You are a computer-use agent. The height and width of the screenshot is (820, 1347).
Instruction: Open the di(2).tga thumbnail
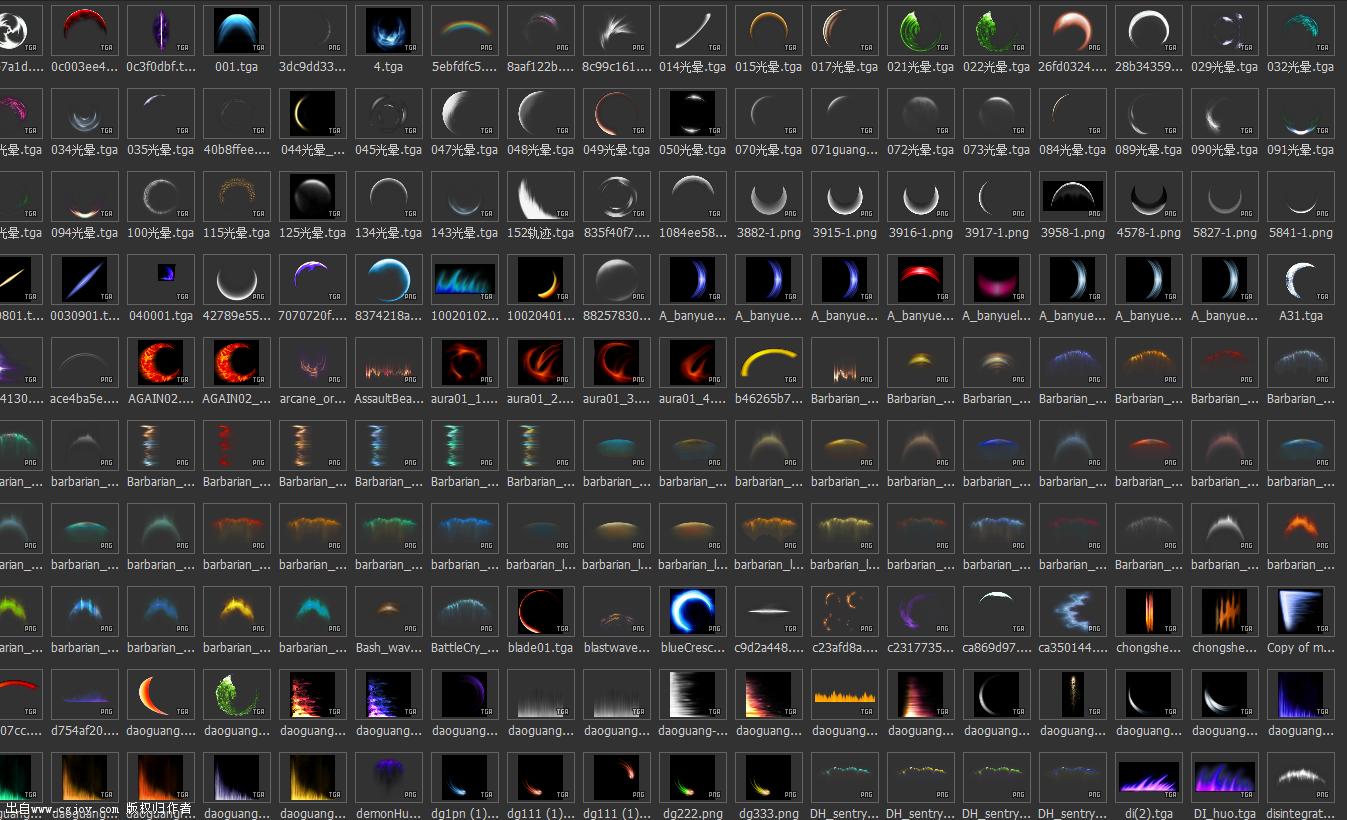pos(1149,777)
